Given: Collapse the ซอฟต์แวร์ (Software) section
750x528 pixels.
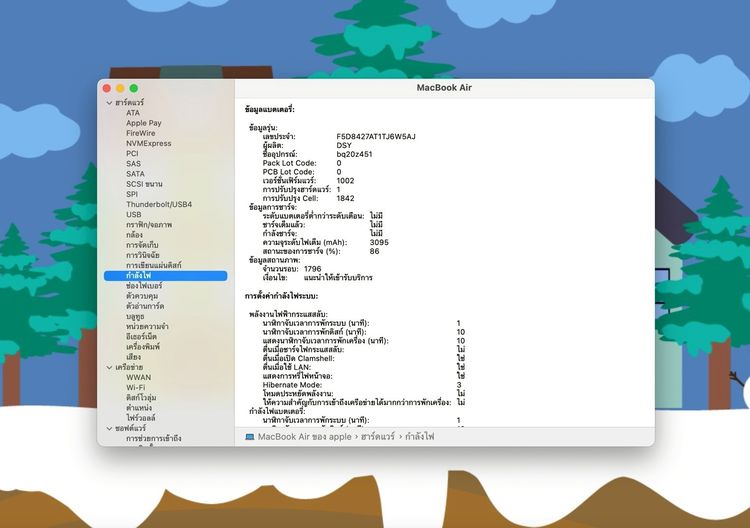Looking at the screenshot, I should [109, 428].
